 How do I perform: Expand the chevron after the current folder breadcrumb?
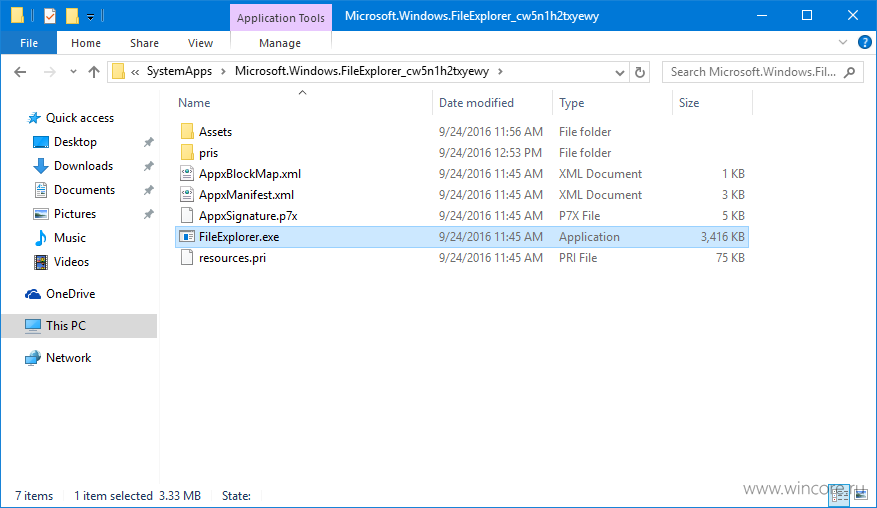500,72
